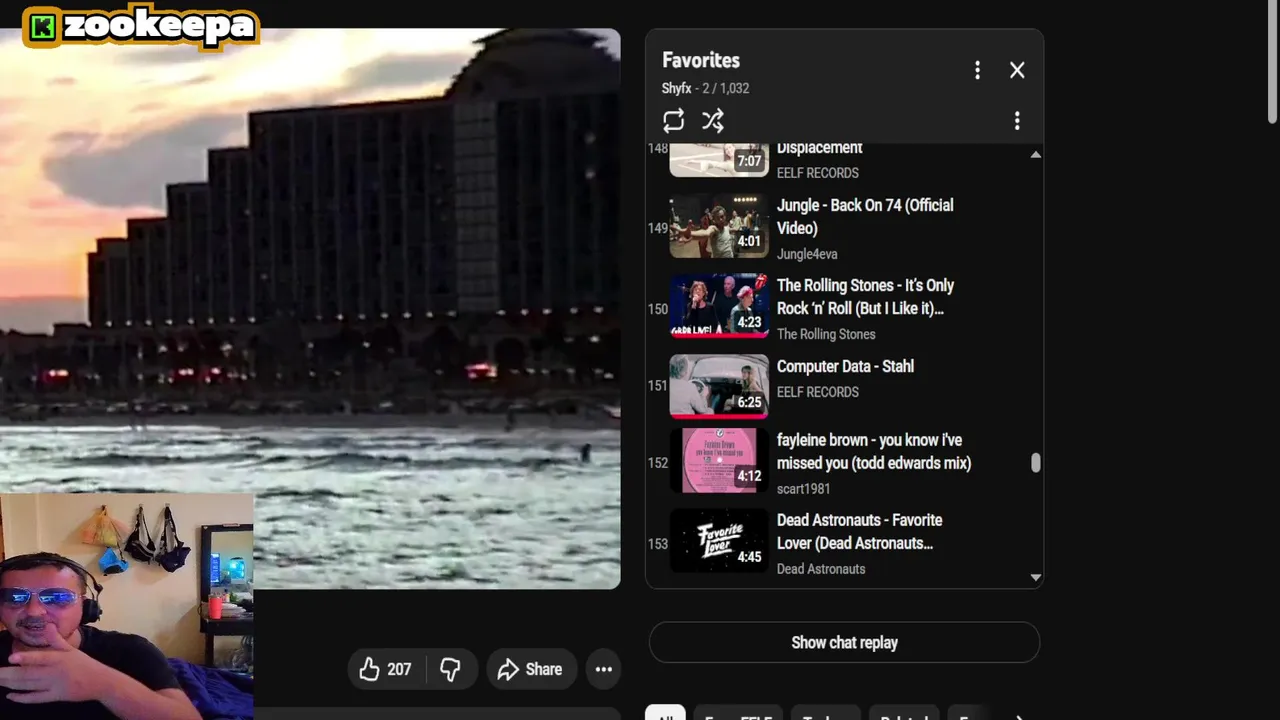
Task: Play Computer Data Stahl thumbnail
Action: coord(719,386)
